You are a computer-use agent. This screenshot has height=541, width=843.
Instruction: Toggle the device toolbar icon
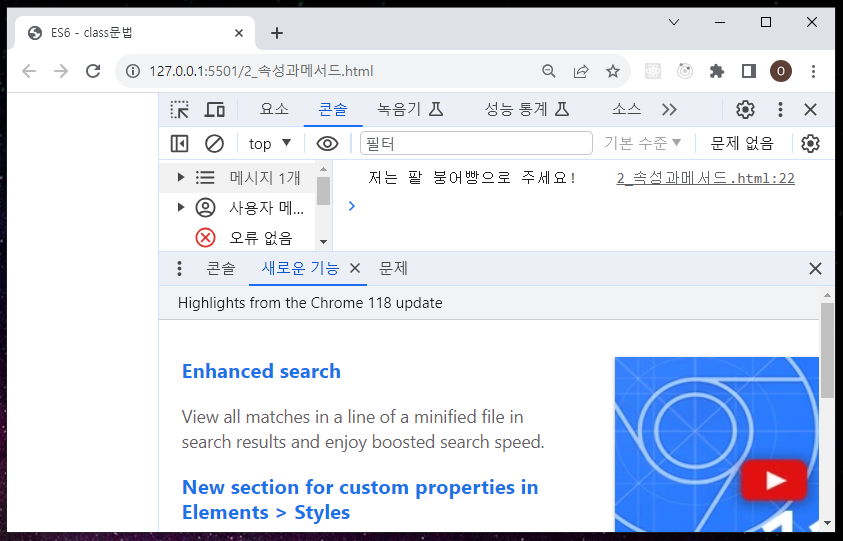215,110
